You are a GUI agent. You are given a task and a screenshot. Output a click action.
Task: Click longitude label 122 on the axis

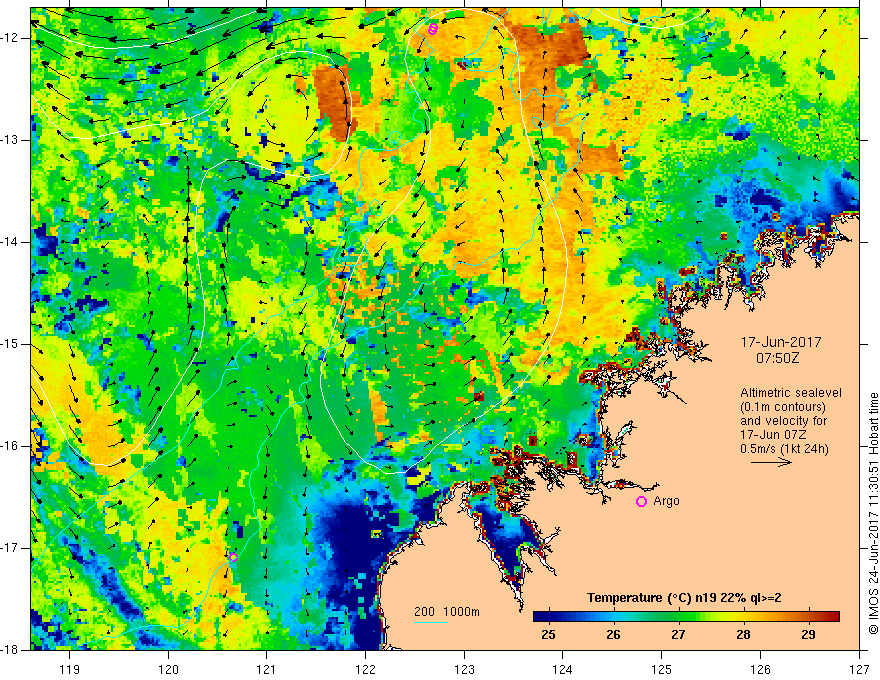point(365,669)
